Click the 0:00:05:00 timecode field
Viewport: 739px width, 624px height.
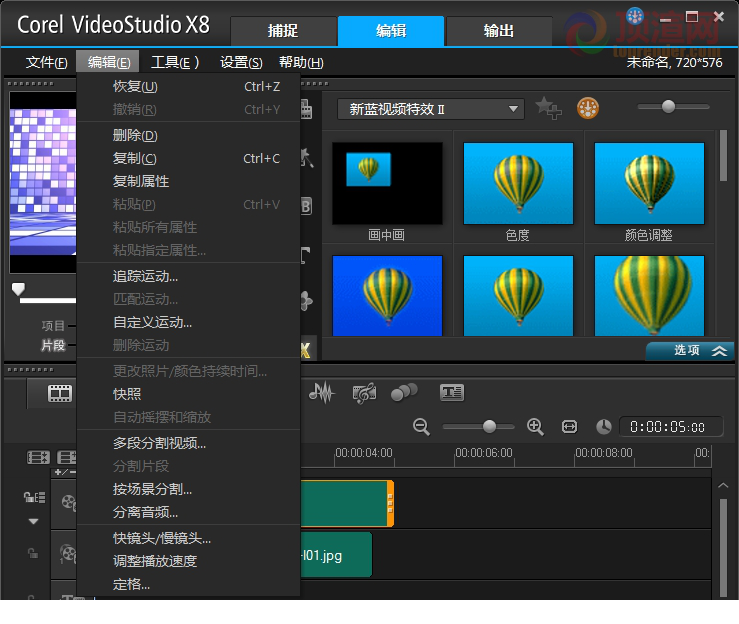[x=671, y=427]
